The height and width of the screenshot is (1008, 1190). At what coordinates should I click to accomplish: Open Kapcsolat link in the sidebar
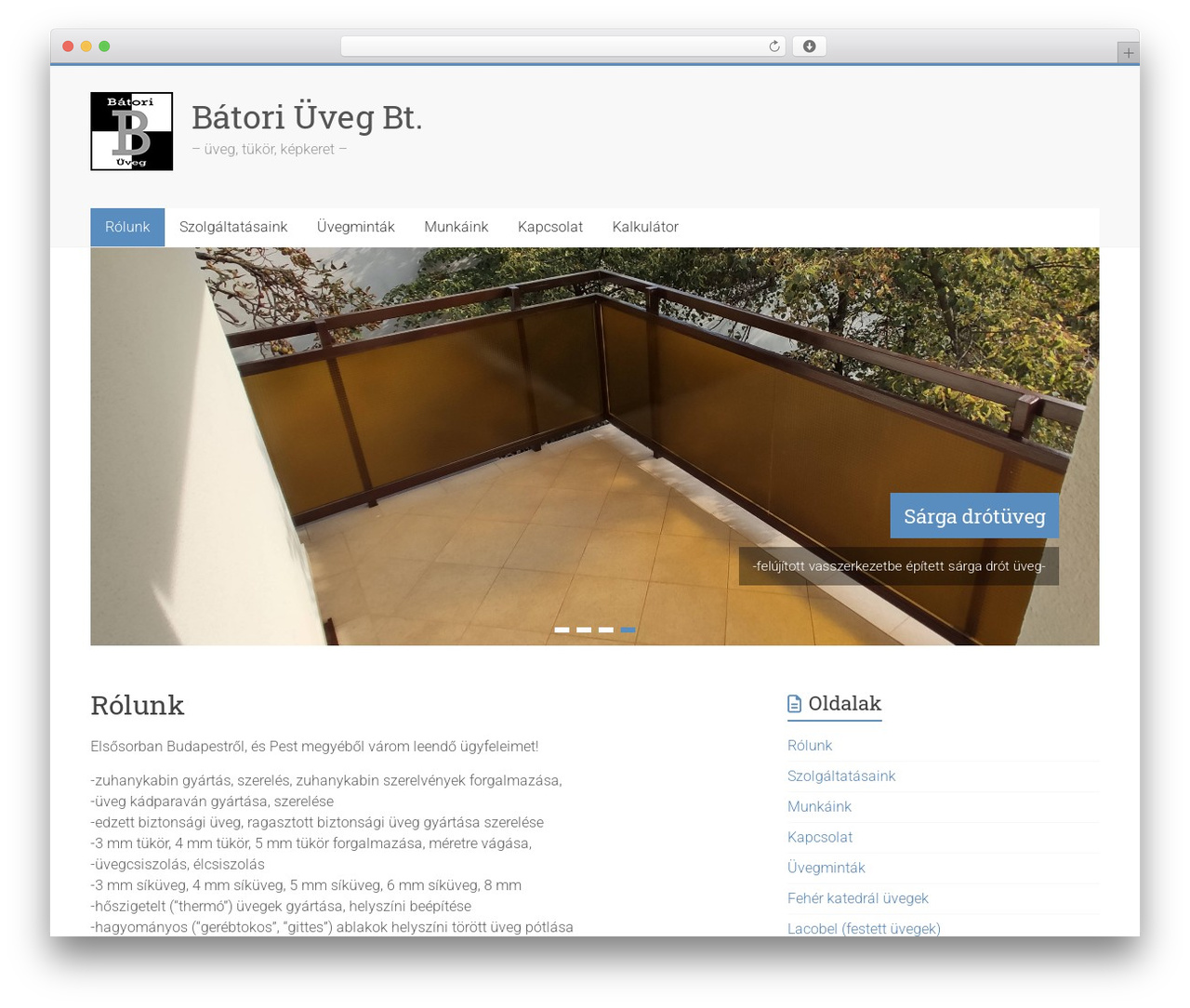[x=820, y=838]
